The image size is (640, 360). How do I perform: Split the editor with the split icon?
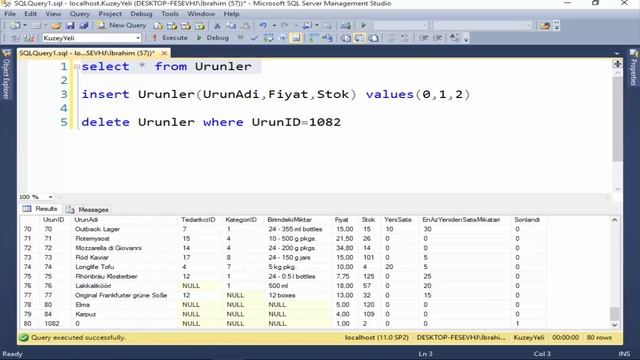pyautogui.click(x=617, y=64)
